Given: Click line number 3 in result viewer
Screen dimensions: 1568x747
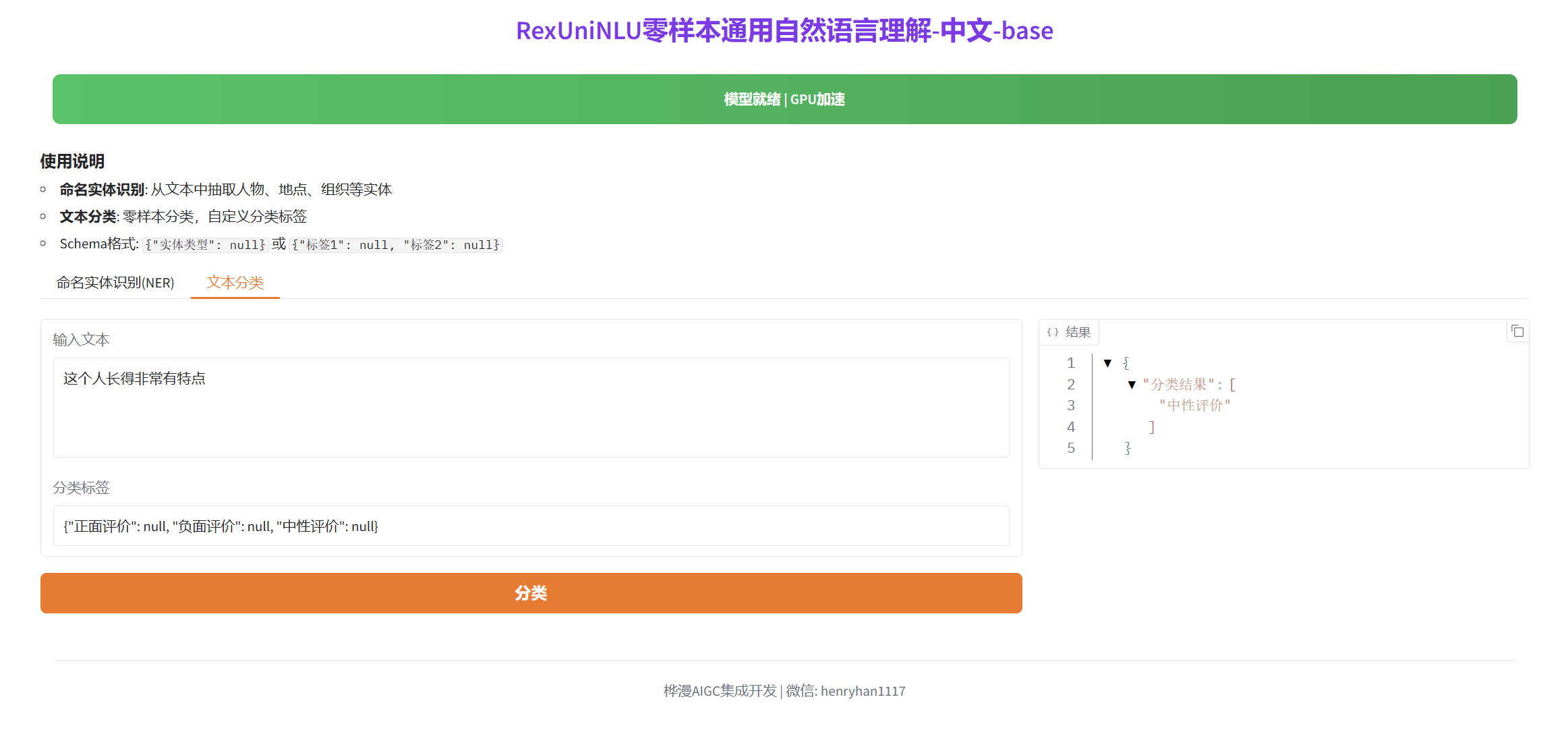Looking at the screenshot, I should pos(1071,406).
